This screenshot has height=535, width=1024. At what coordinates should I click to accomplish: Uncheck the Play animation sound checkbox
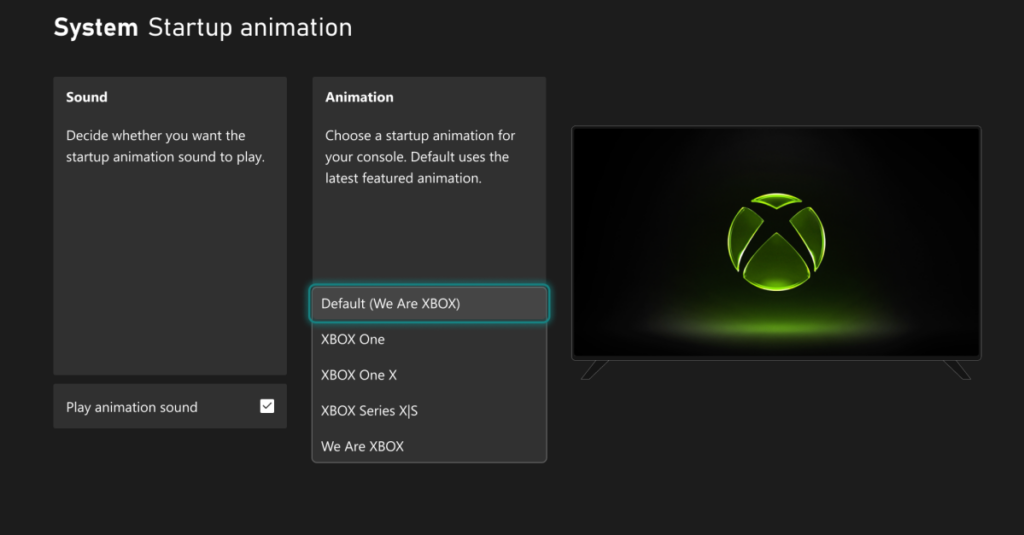(267, 406)
